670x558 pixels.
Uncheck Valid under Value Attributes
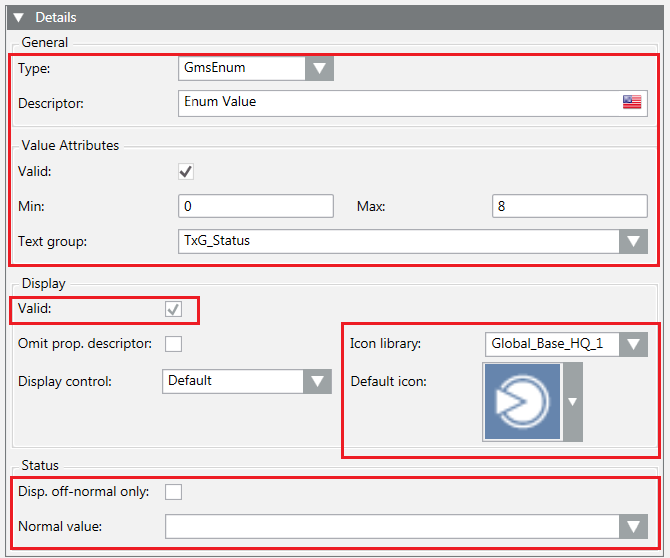pyautogui.click(x=186, y=172)
